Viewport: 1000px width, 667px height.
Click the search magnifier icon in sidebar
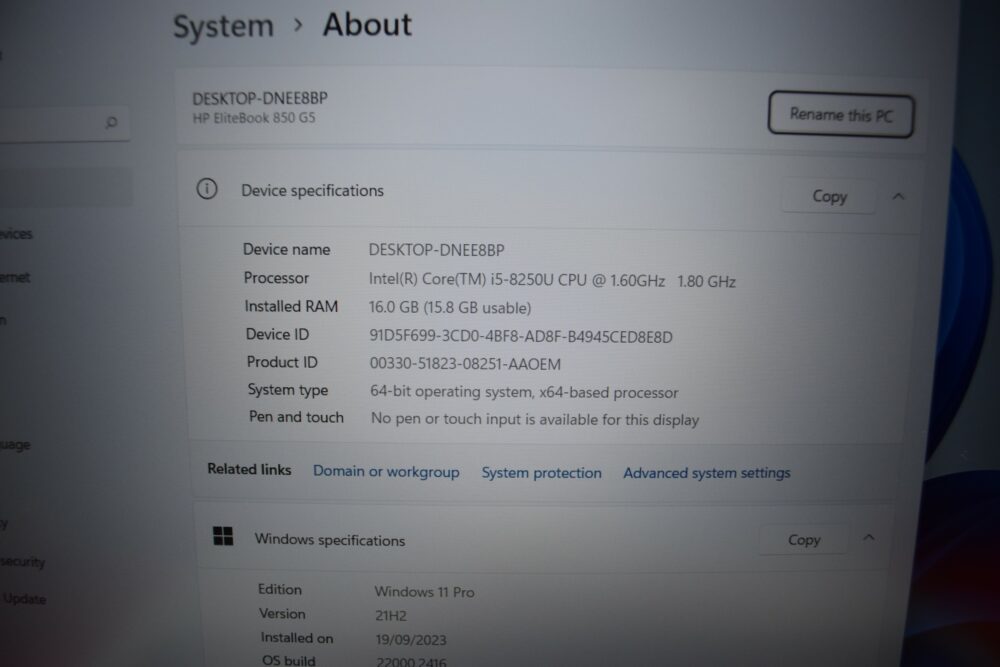(111, 122)
